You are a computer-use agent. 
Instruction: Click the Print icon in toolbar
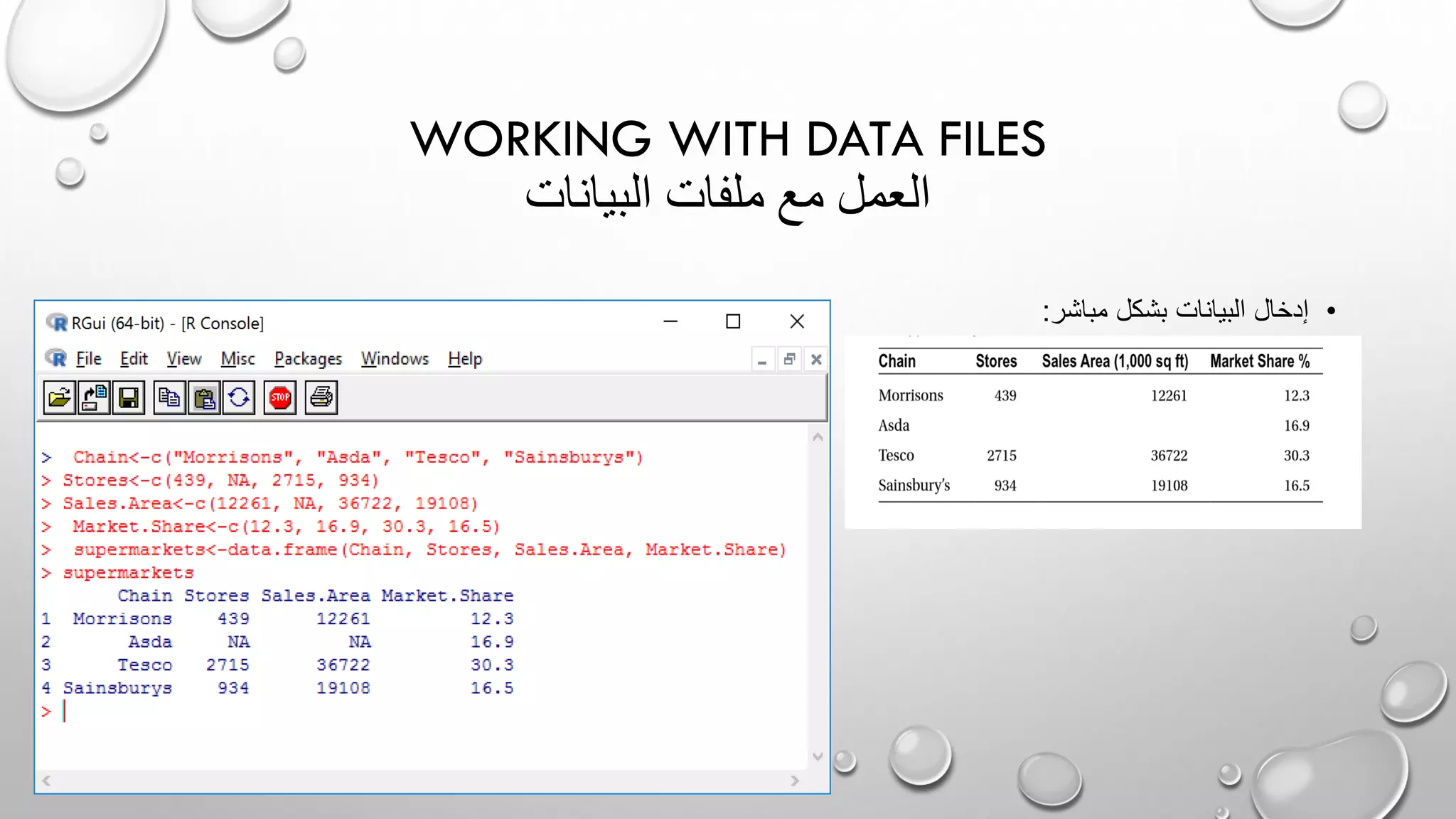point(321,397)
